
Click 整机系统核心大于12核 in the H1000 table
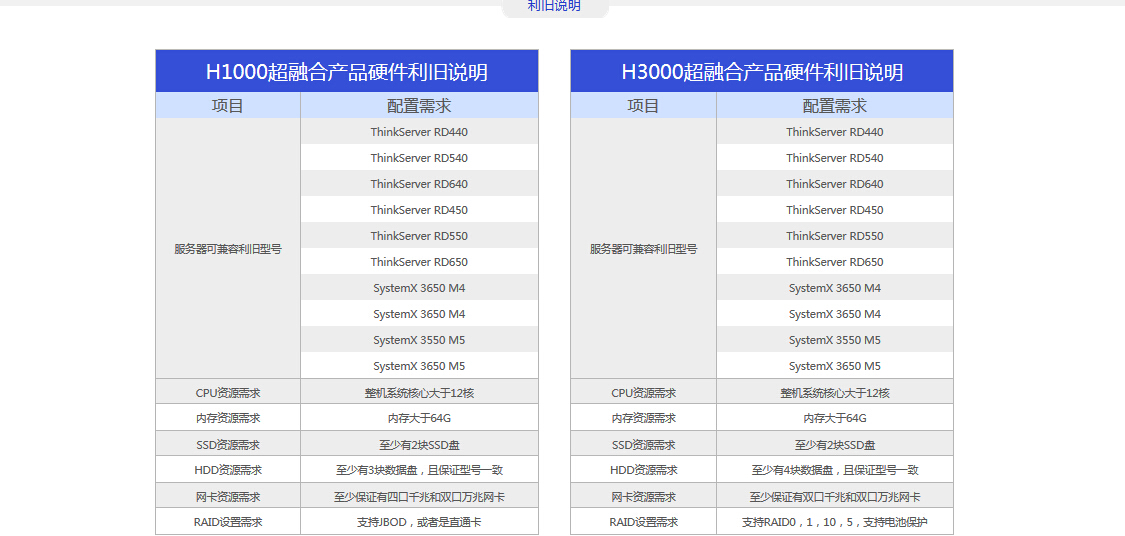[419, 392]
